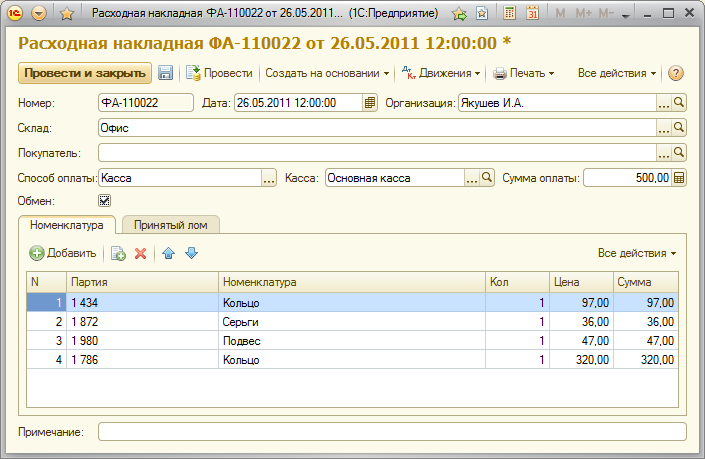Click the Цена column header
The image size is (705, 459).
point(581,282)
